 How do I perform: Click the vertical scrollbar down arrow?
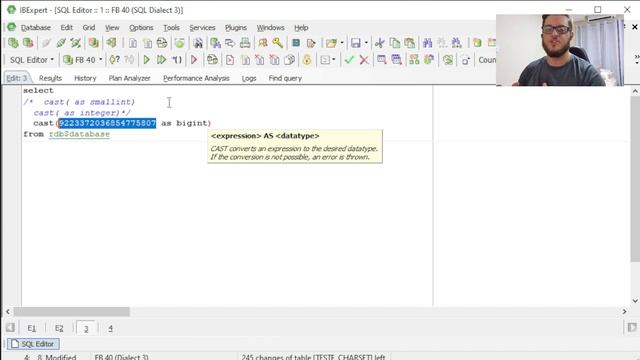pyautogui.click(x=635, y=301)
